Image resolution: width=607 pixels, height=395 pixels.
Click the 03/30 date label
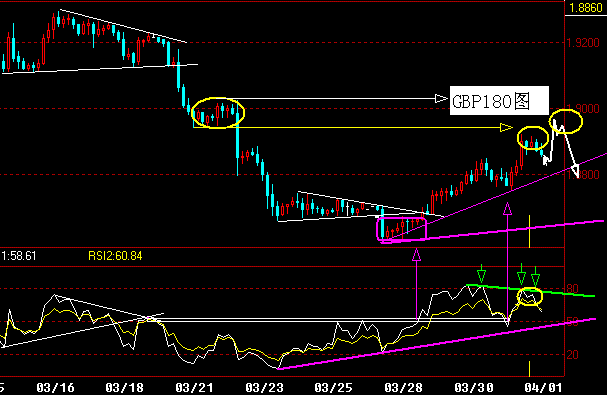pos(473,387)
